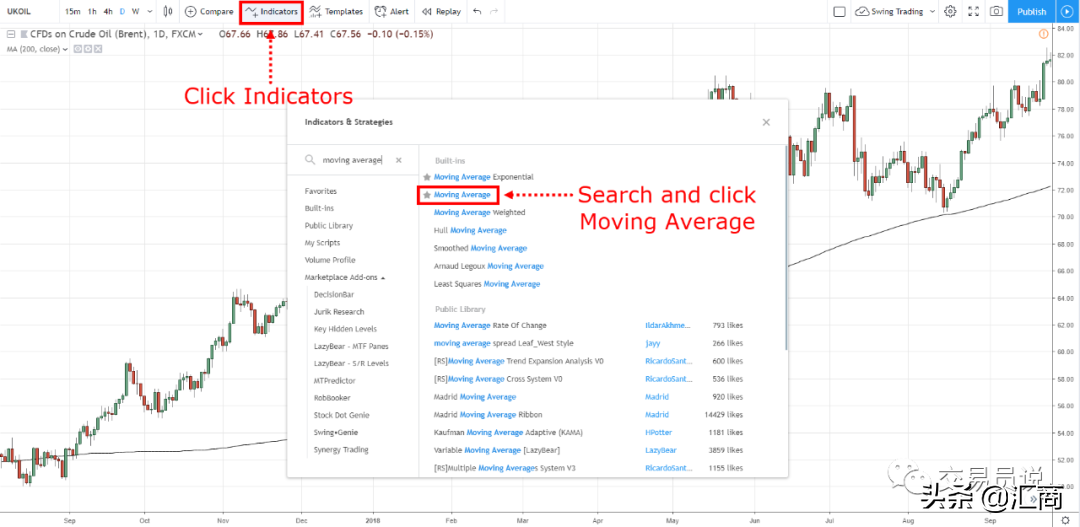Open Madrid Moving Average Ribbon script
The width and height of the screenshot is (1080, 527).
coord(488,415)
